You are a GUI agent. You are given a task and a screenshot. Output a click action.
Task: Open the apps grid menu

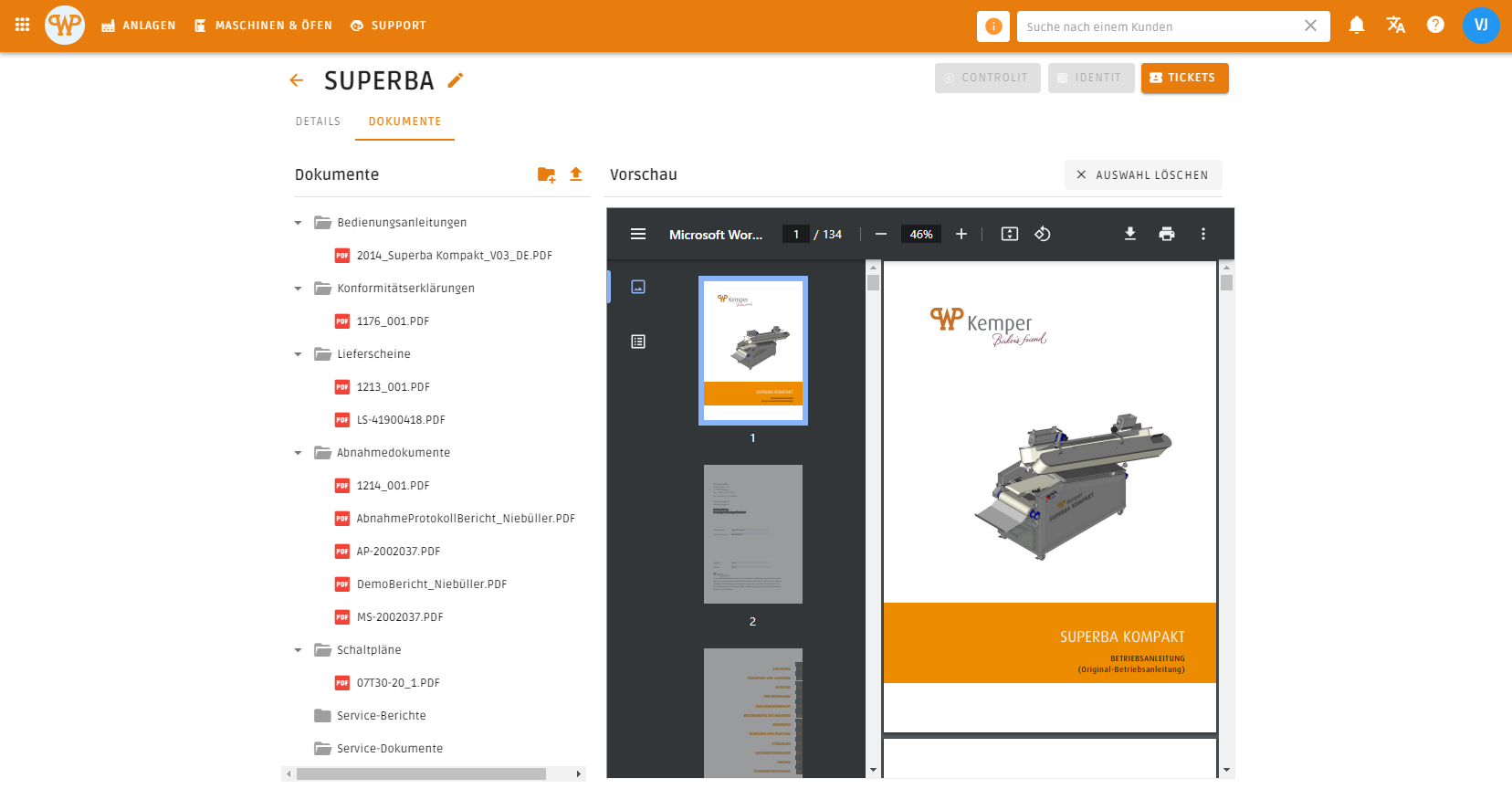click(23, 25)
